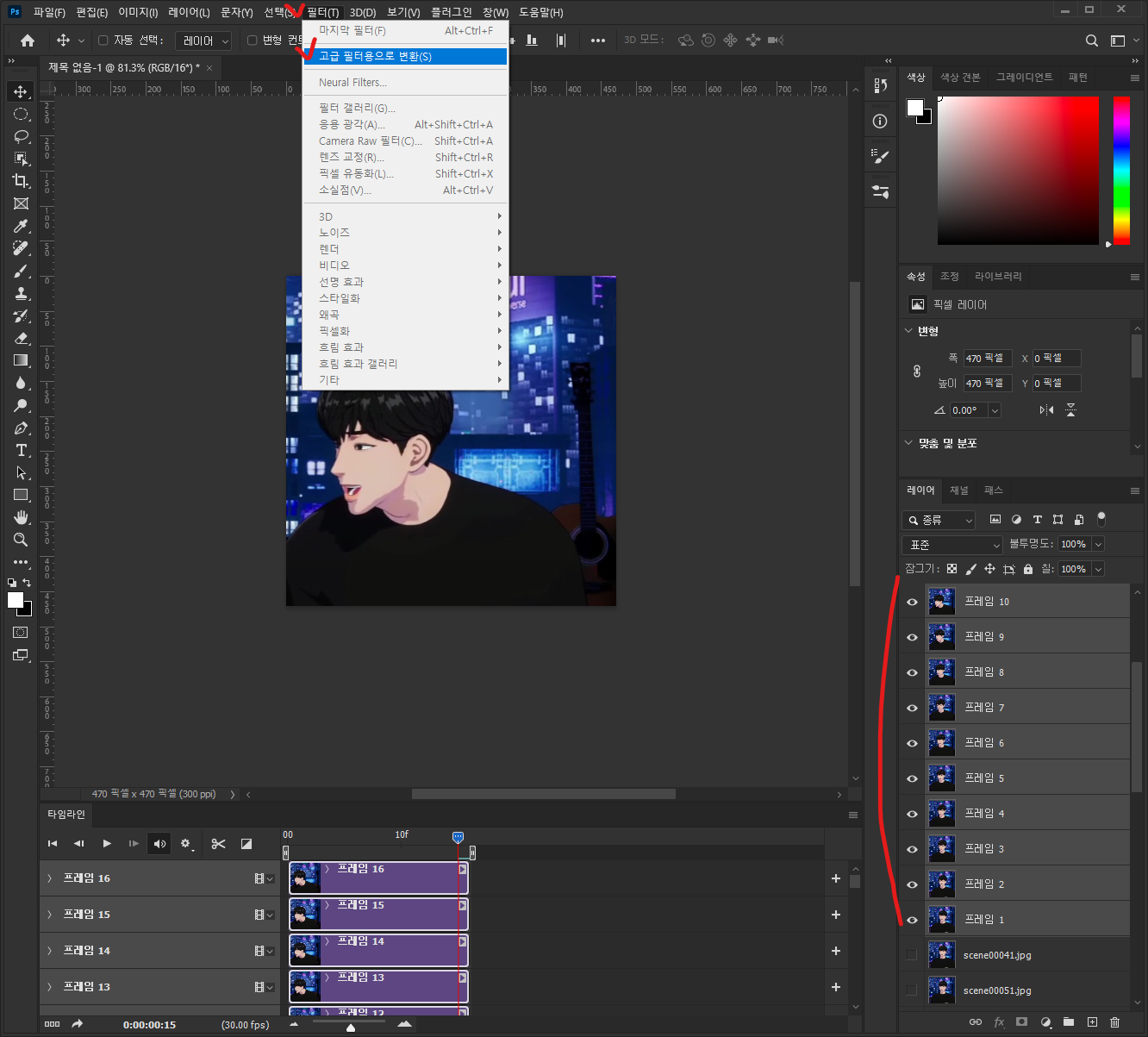Viewport: 1148px width, 1037px height.
Task: Select the Lasso tool
Action: pos(21,136)
